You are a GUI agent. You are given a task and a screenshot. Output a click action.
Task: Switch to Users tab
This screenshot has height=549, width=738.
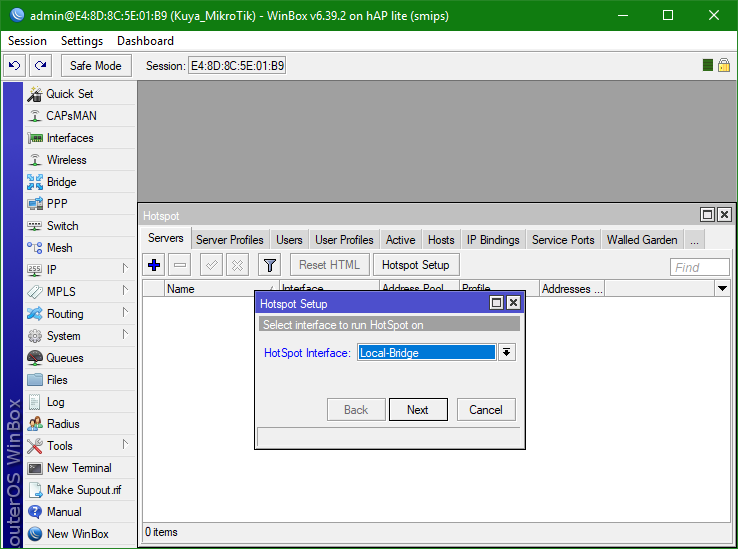pyautogui.click(x=289, y=240)
